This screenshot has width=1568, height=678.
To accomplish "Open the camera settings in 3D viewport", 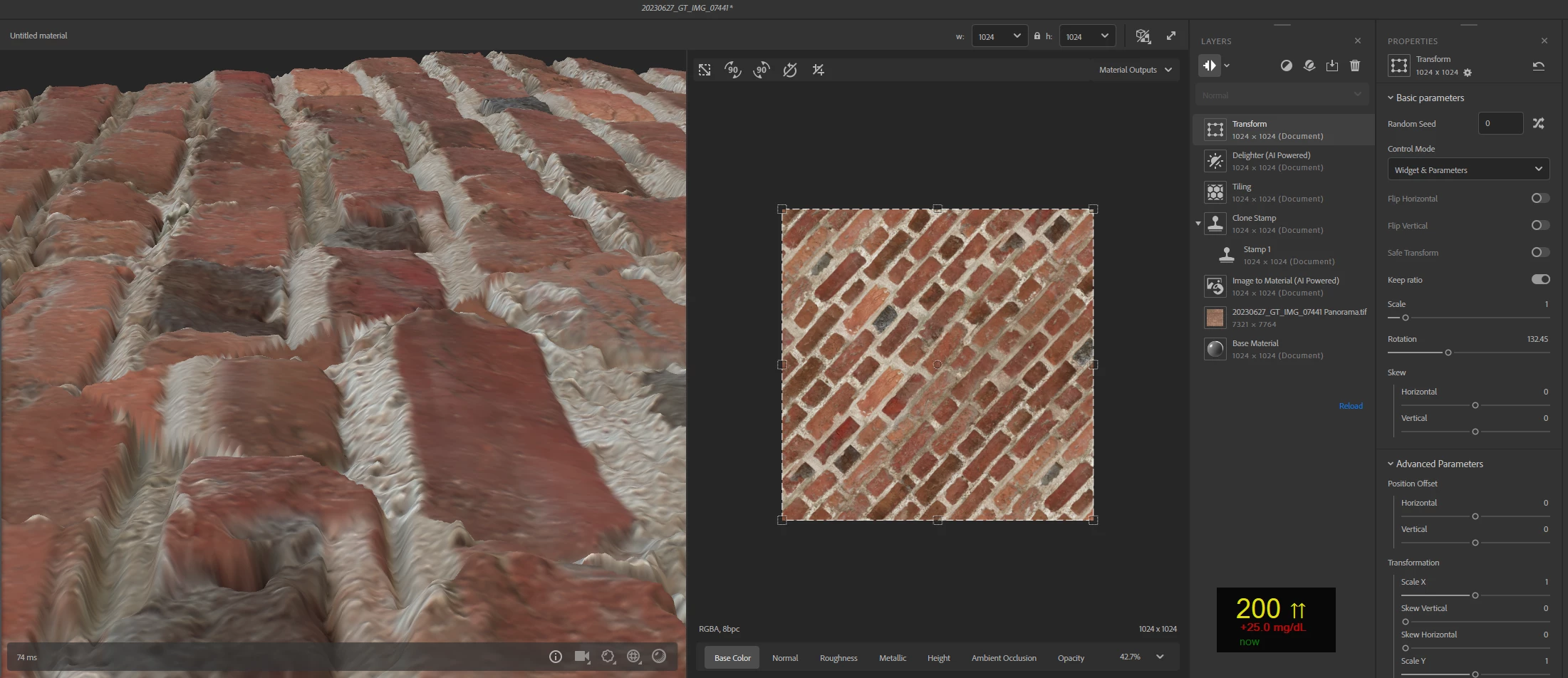I will (x=582, y=657).
